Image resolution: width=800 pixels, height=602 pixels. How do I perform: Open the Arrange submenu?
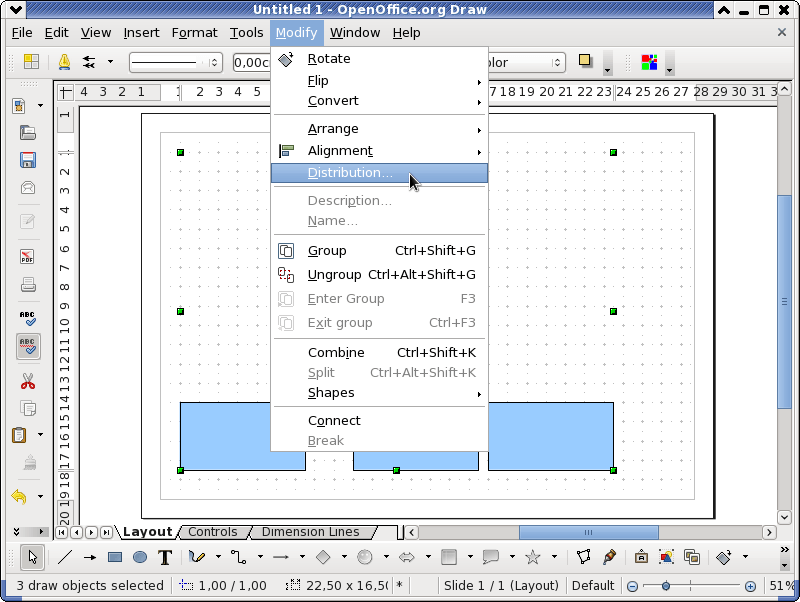coord(379,129)
